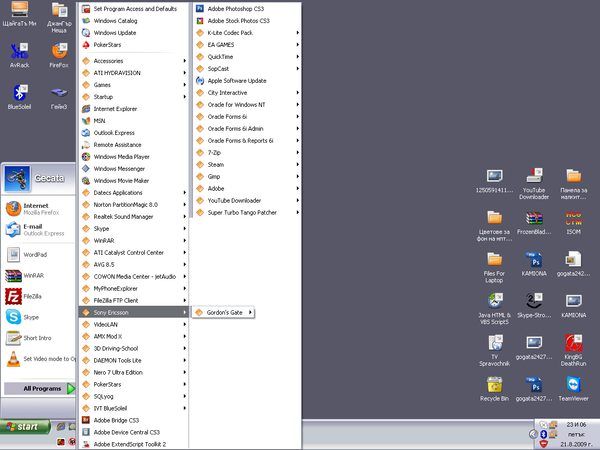Screen dimensions: 600x450
Task: Expand the Steam submenu
Action: pos(246,165)
